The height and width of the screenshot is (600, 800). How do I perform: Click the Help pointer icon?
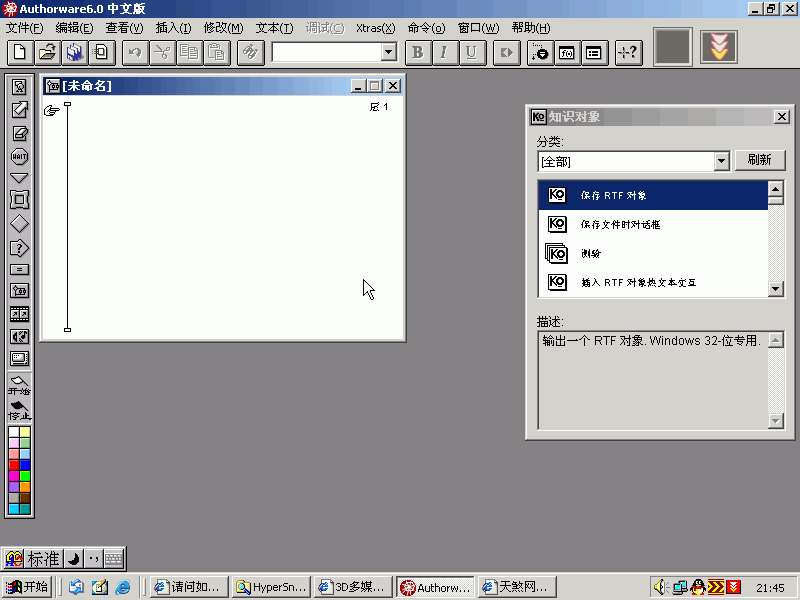coord(628,52)
